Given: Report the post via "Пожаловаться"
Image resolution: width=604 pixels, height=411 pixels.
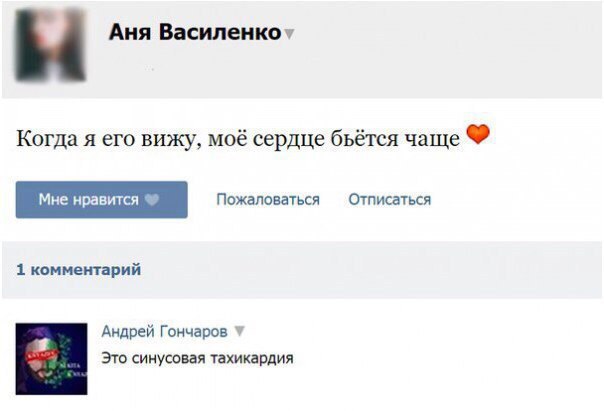Looking at the screenshot, I should pos(268,200).
